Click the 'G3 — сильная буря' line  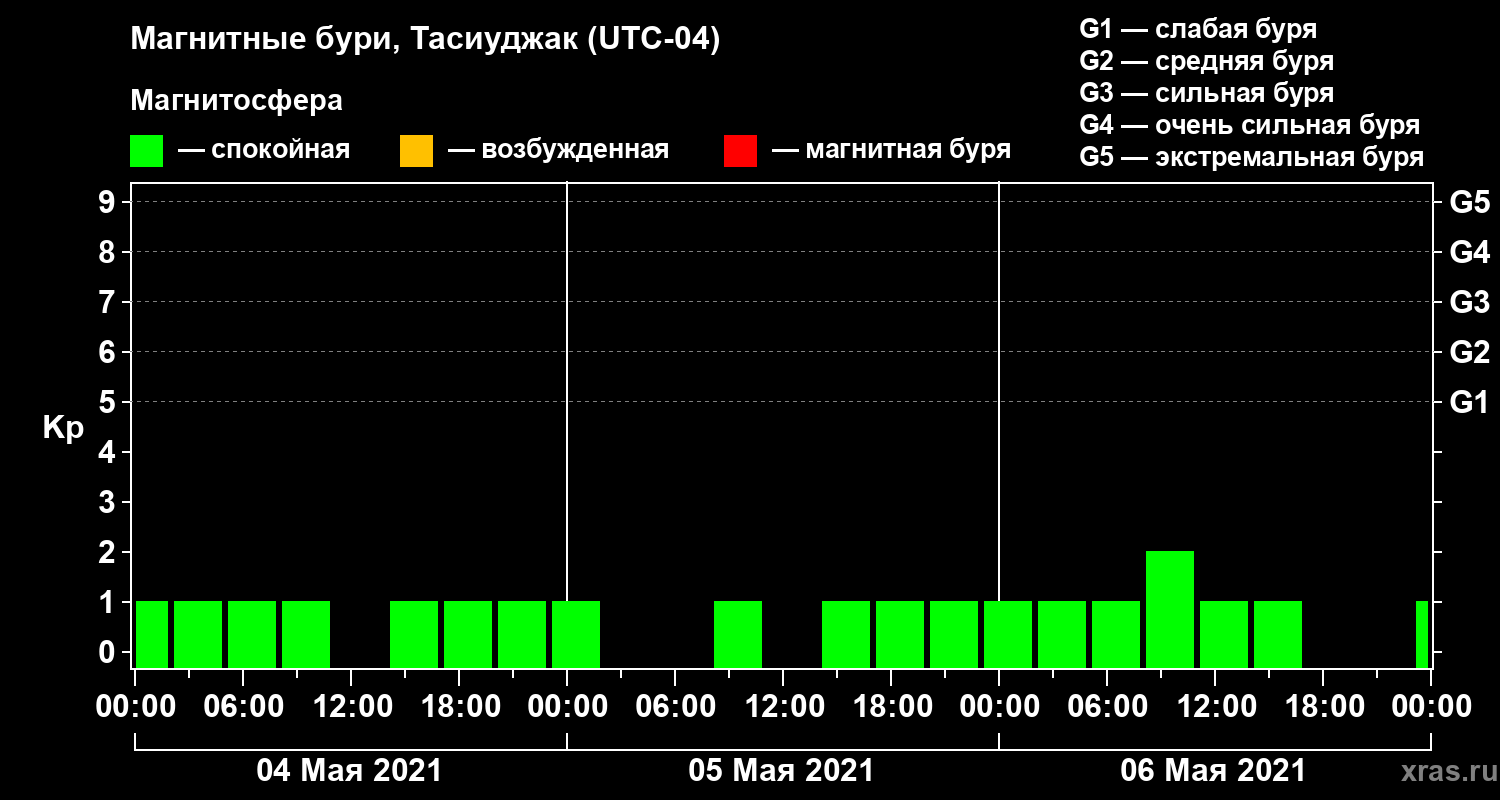[1206, 93]
